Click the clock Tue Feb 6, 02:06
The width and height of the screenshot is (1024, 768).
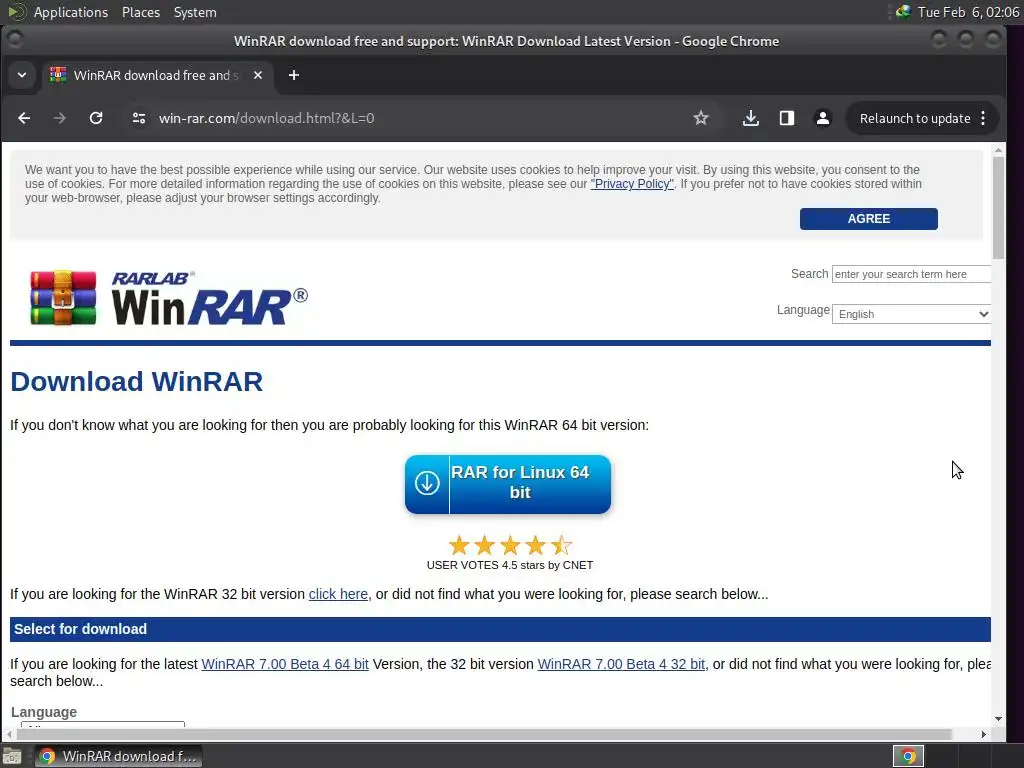968,12
